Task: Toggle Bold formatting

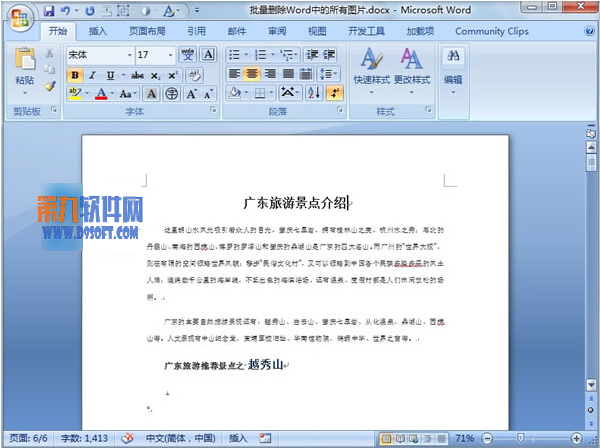Action: click(x=75, y=75)
